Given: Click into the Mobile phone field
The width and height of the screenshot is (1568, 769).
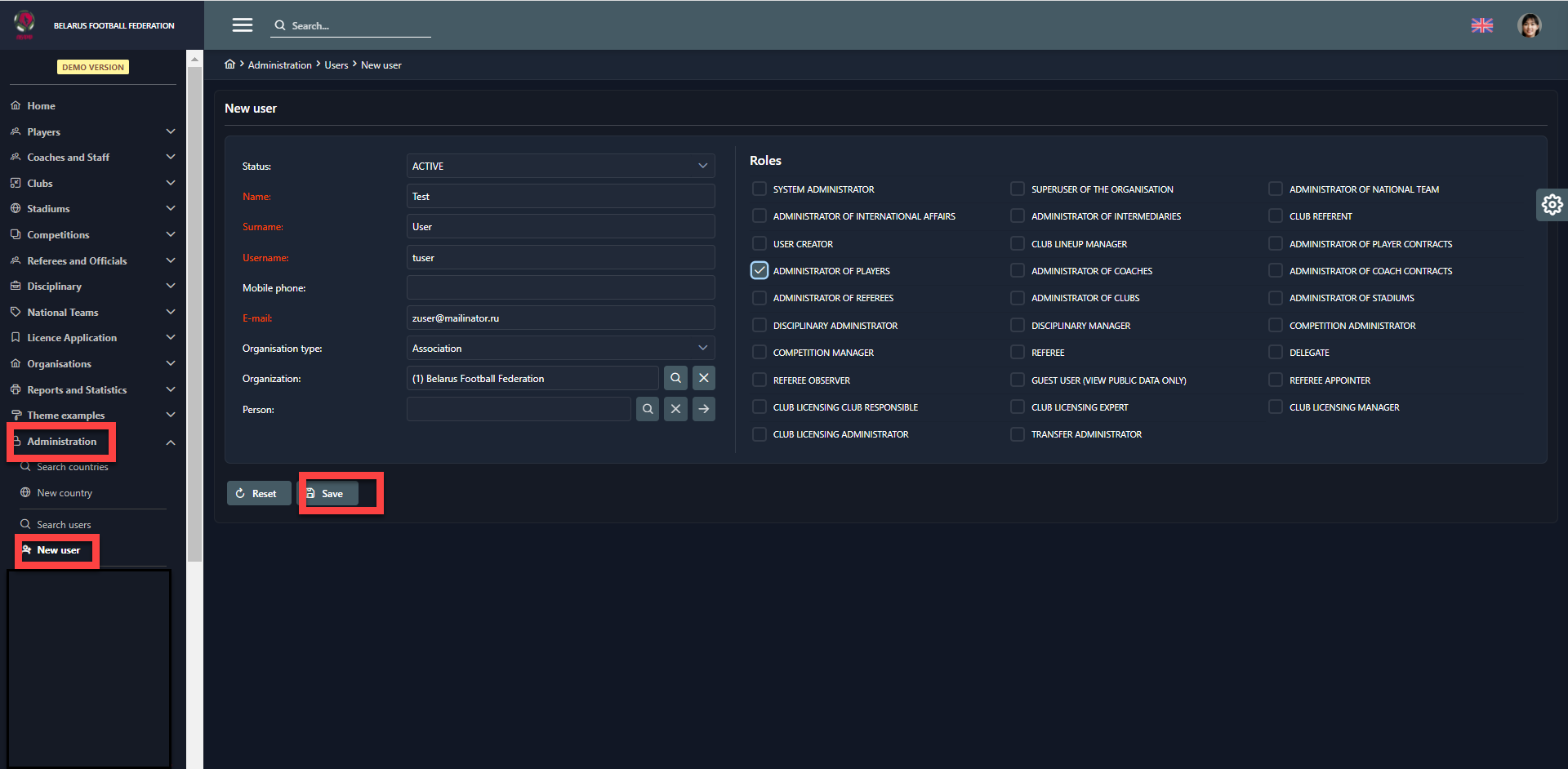Looking at the screenshot, I should pos(560,287).
